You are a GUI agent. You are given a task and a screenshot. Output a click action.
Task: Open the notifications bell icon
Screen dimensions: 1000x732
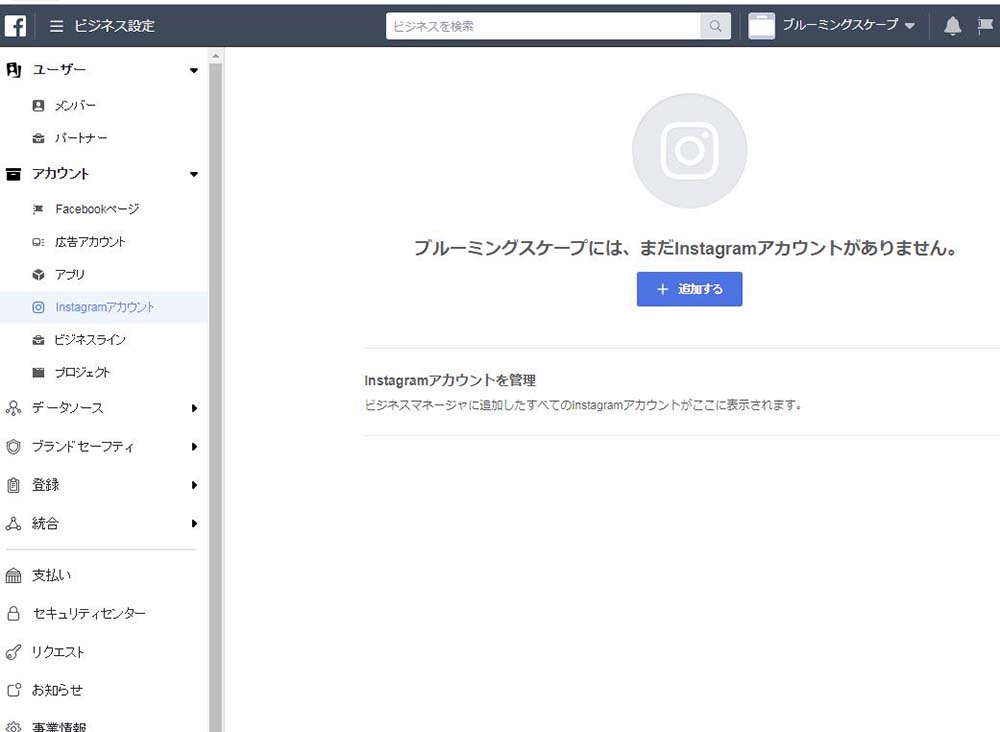coord(952,26)
